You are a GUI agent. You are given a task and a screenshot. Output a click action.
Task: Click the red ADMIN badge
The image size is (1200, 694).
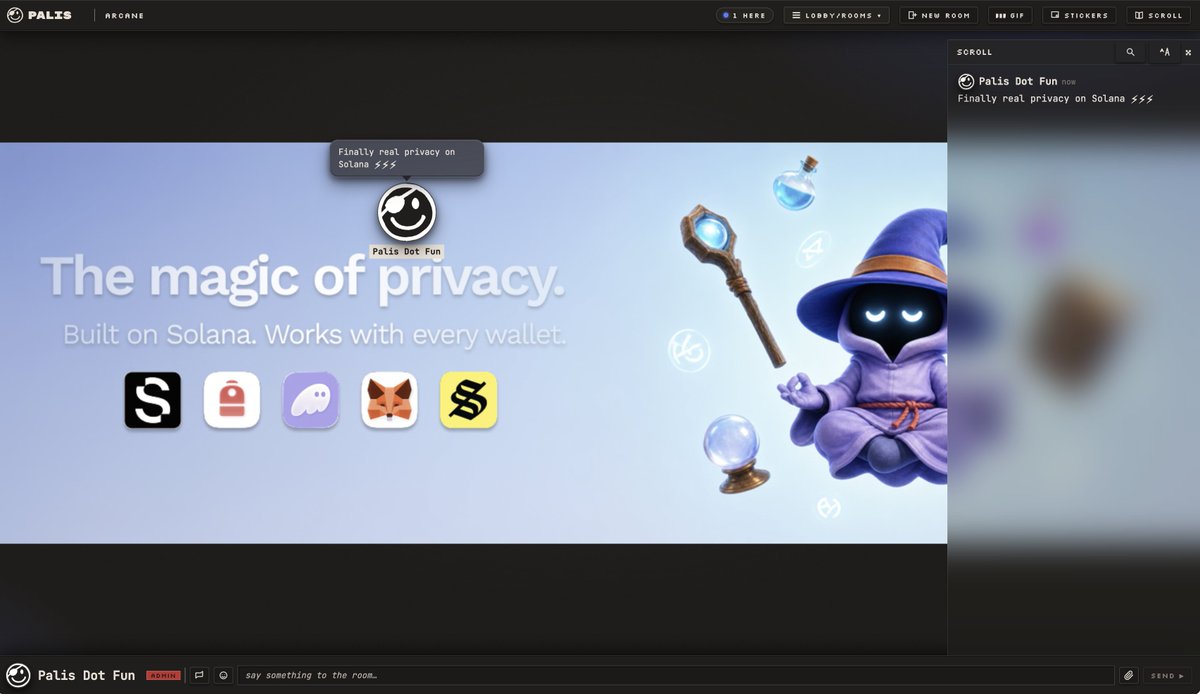coord(163,675)
